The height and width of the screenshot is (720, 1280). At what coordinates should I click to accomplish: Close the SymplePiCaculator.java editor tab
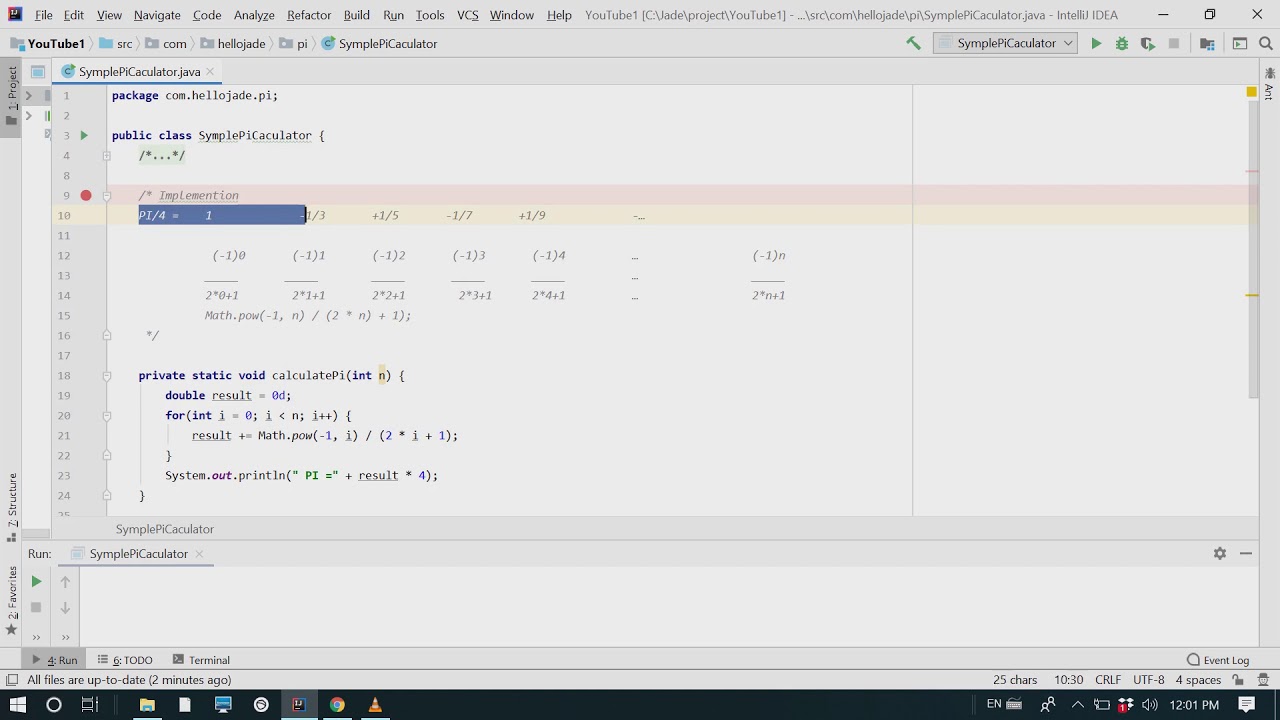click(x=212, y=72)
